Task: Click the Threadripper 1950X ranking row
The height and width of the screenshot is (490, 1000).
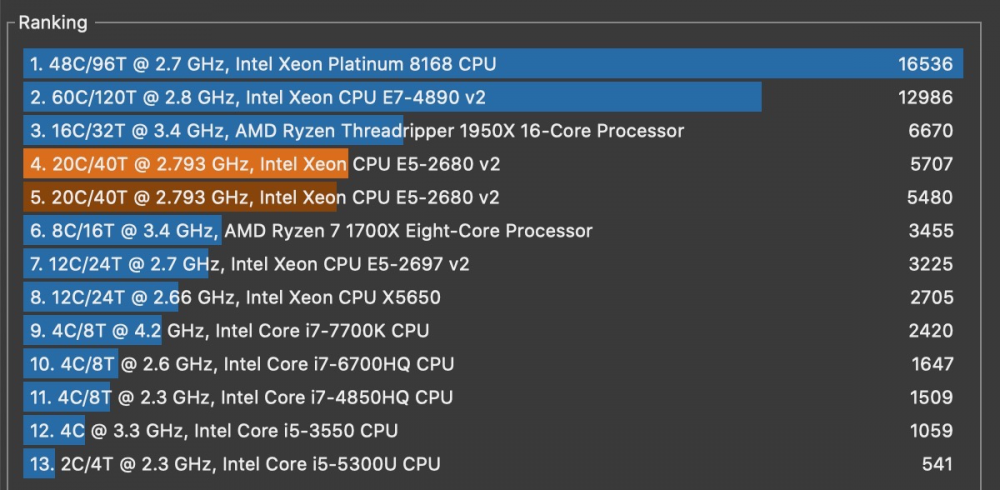Action: [x=493, y=131]
